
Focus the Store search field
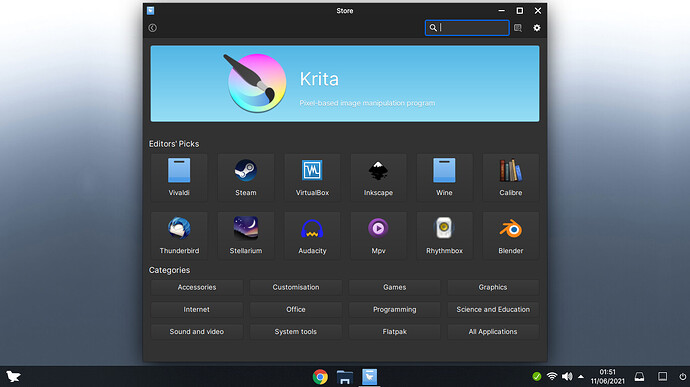pos(467,28)
